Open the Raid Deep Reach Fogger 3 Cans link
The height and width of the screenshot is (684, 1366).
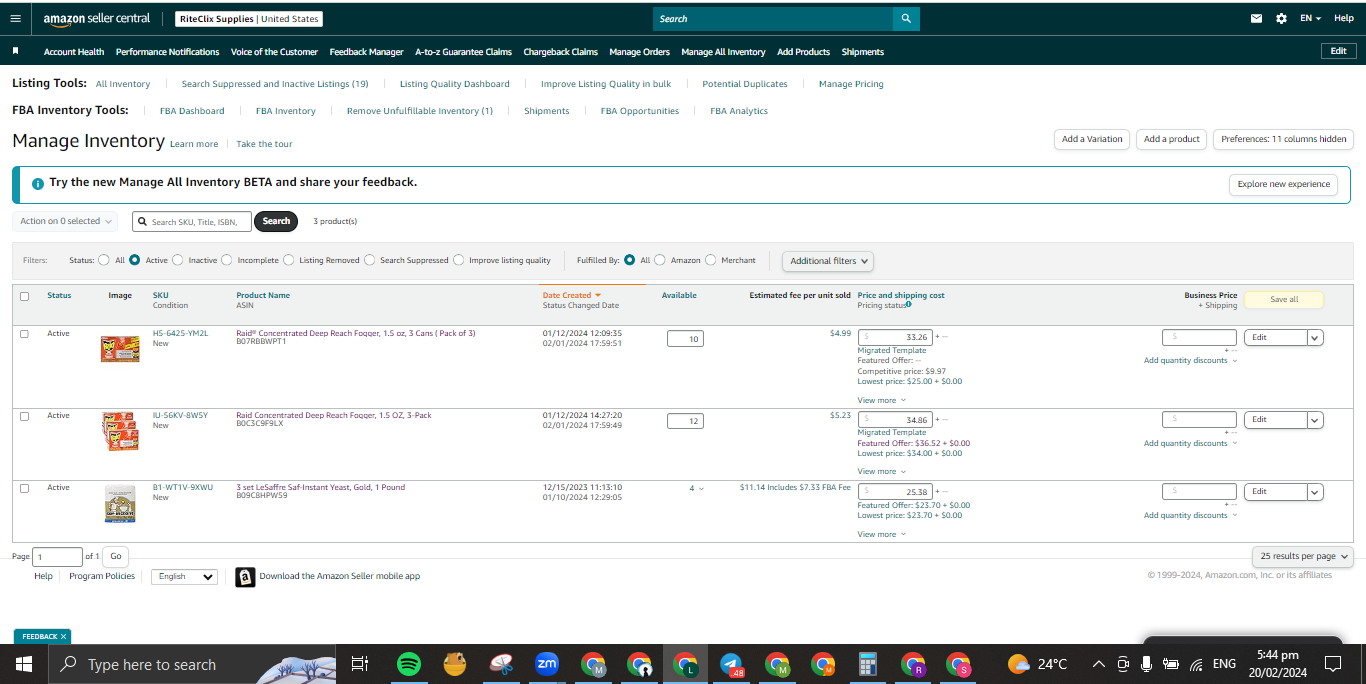point(355,333)
